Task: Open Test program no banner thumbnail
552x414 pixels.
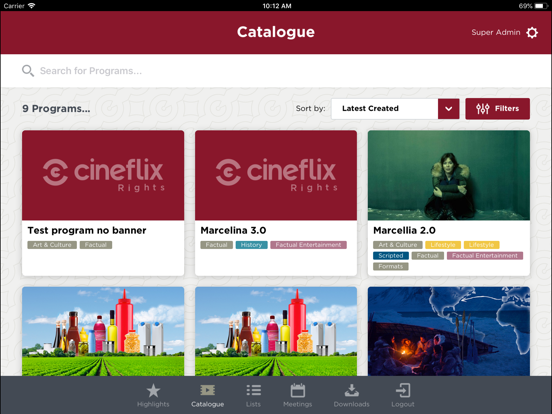Action: (x=103, y=175)
